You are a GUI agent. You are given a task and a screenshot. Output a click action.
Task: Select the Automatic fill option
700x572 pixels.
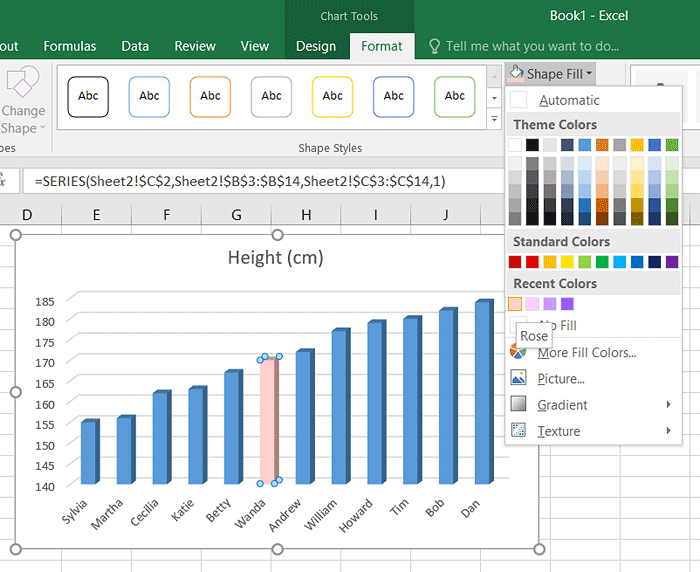coord(569,100)
